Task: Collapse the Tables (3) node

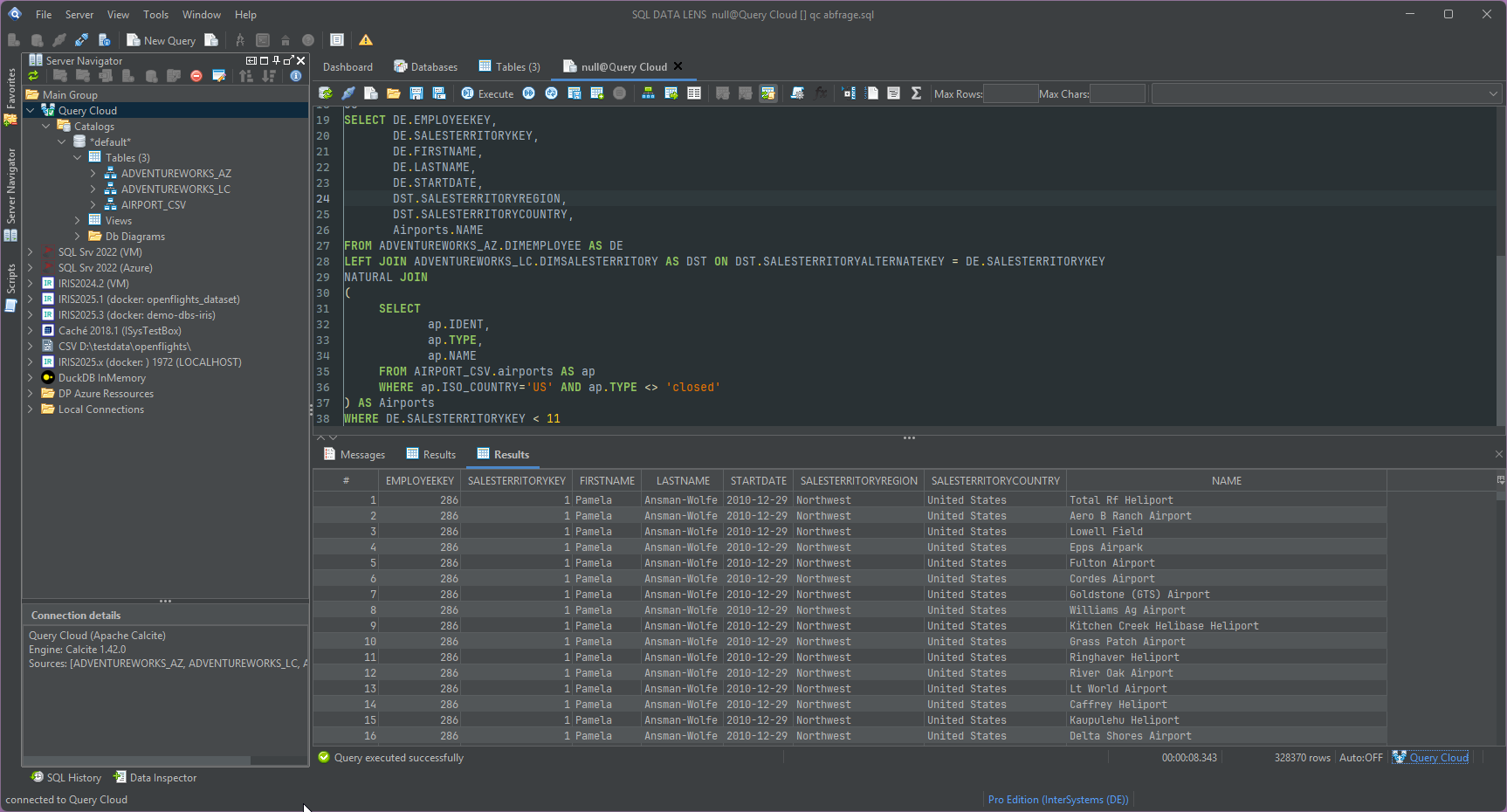Action: coord(78,158)
